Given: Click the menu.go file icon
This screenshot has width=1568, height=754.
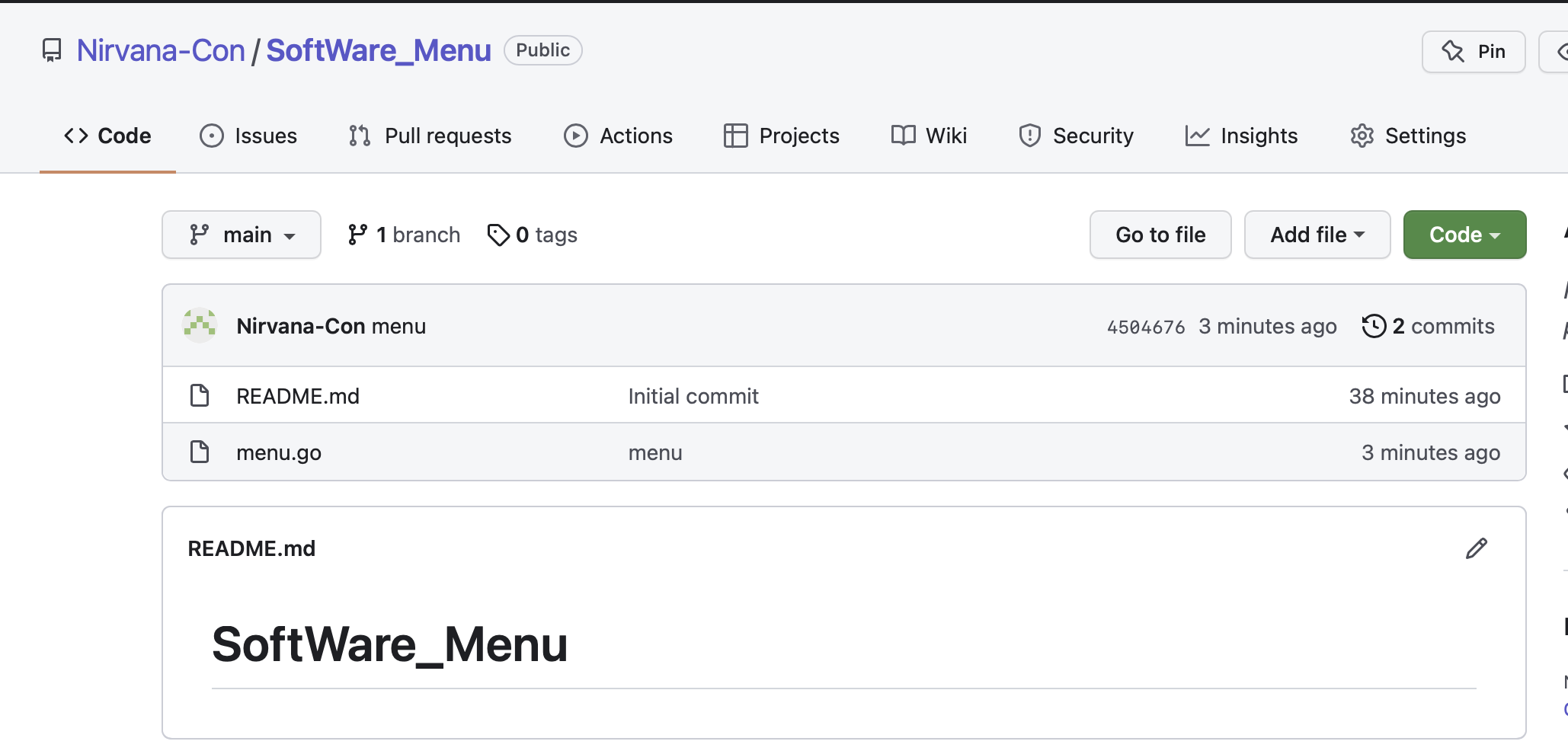Looking at the screenshot, I should point(200,452).
